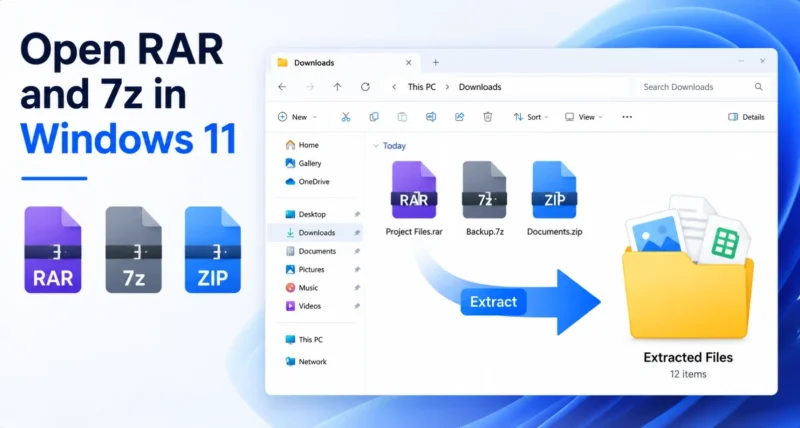This screenshot has height=428, width=800.
Task: Click the Rename toolbar icon
Action: click(431, 117)
